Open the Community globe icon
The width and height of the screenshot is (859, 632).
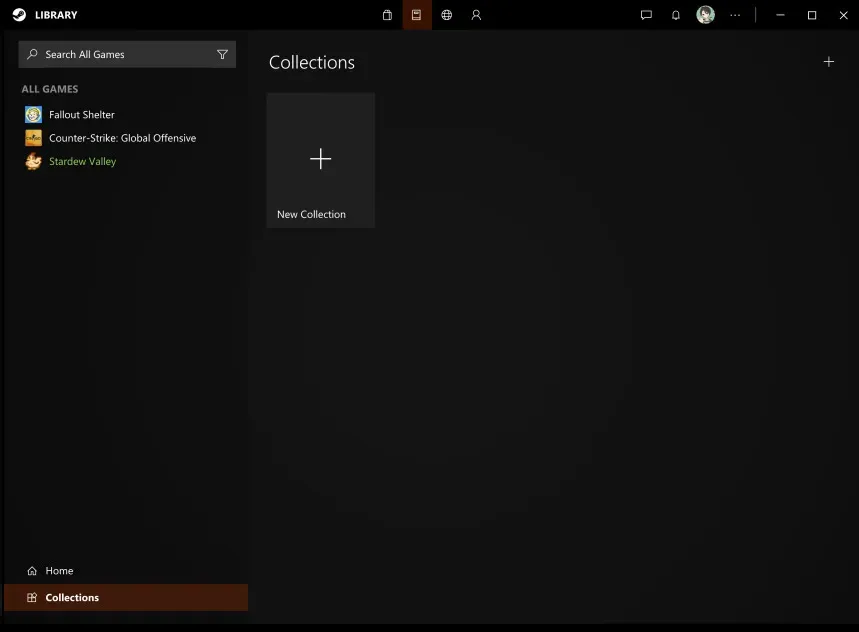tap(447, 15)
